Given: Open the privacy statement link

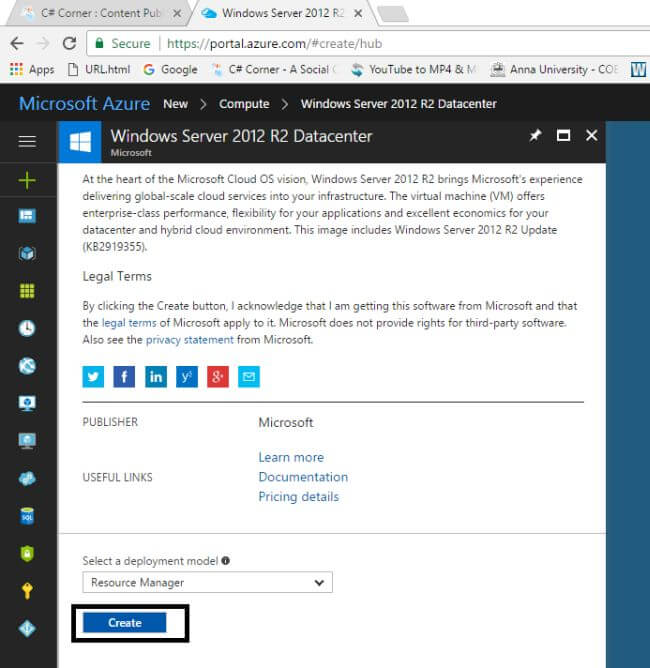Looking at the screenshot, I should click(x=190, y=340).
